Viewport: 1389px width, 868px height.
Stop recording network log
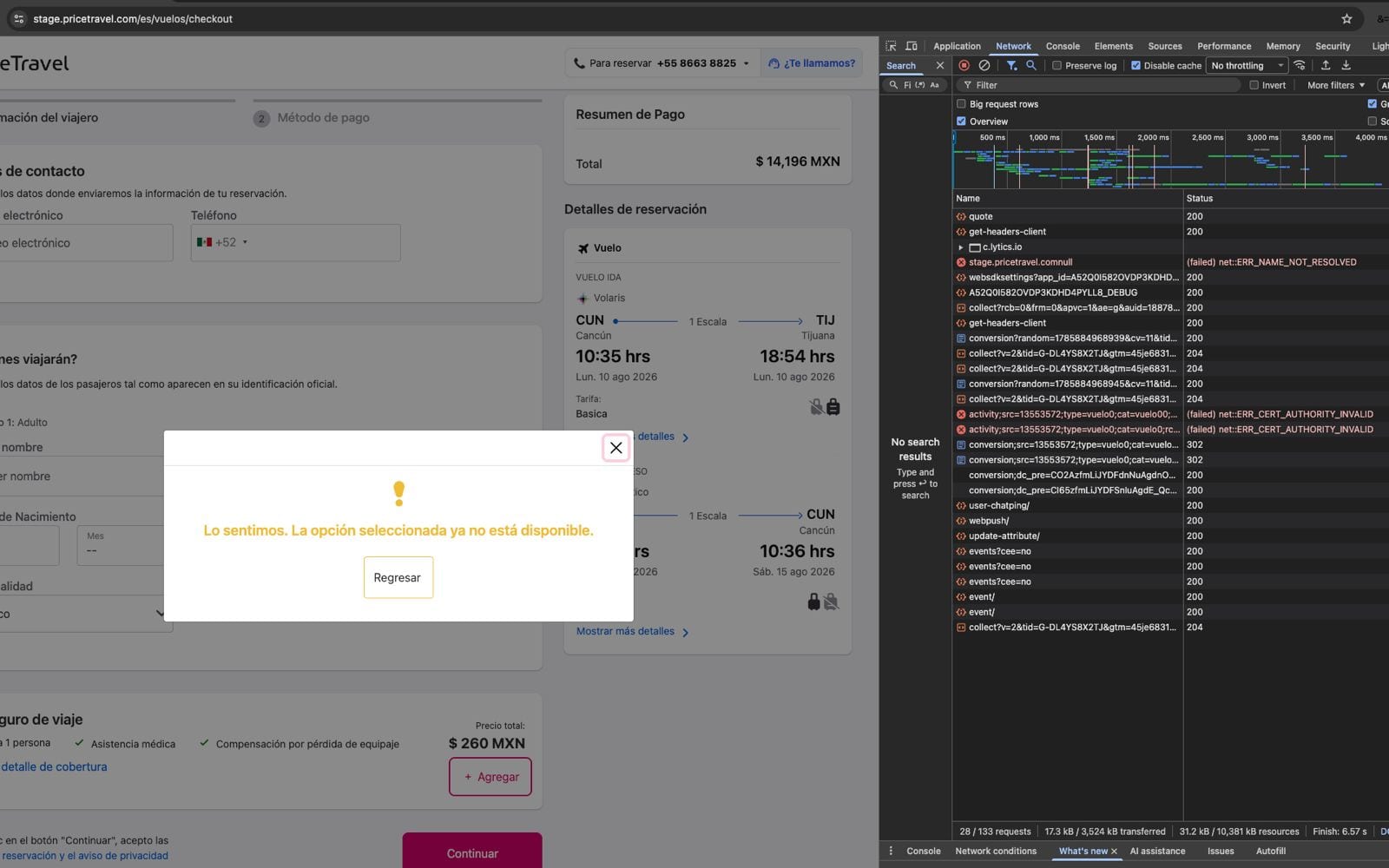pos(964,65)
